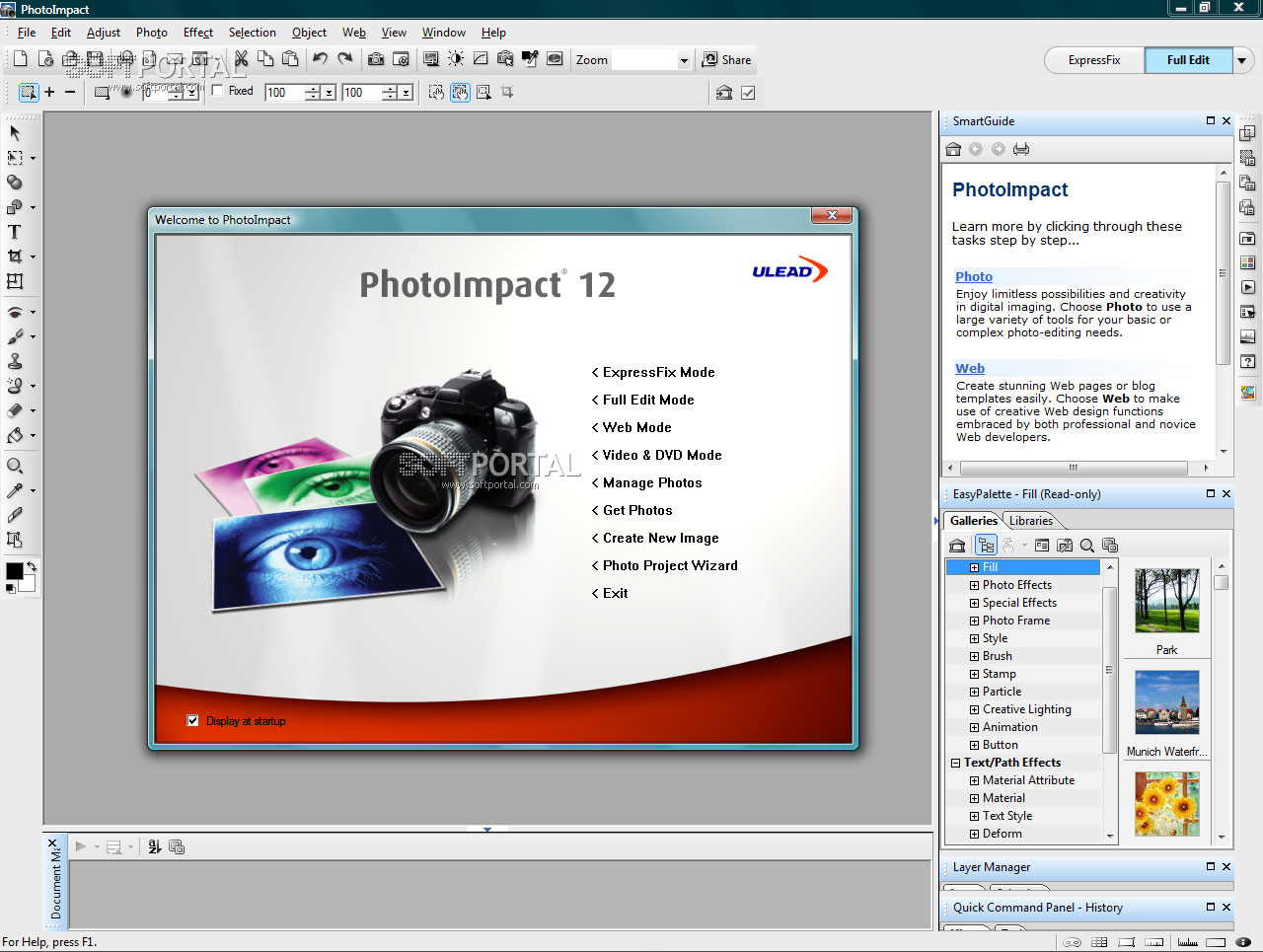Click the Cut scissors icon
The image size is (1263, 952).
[241, 59]
